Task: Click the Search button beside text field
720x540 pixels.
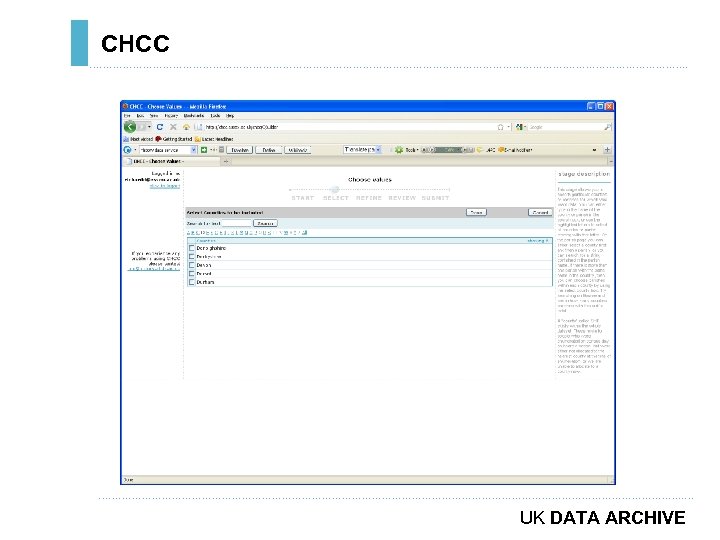Action: (265, 223)
